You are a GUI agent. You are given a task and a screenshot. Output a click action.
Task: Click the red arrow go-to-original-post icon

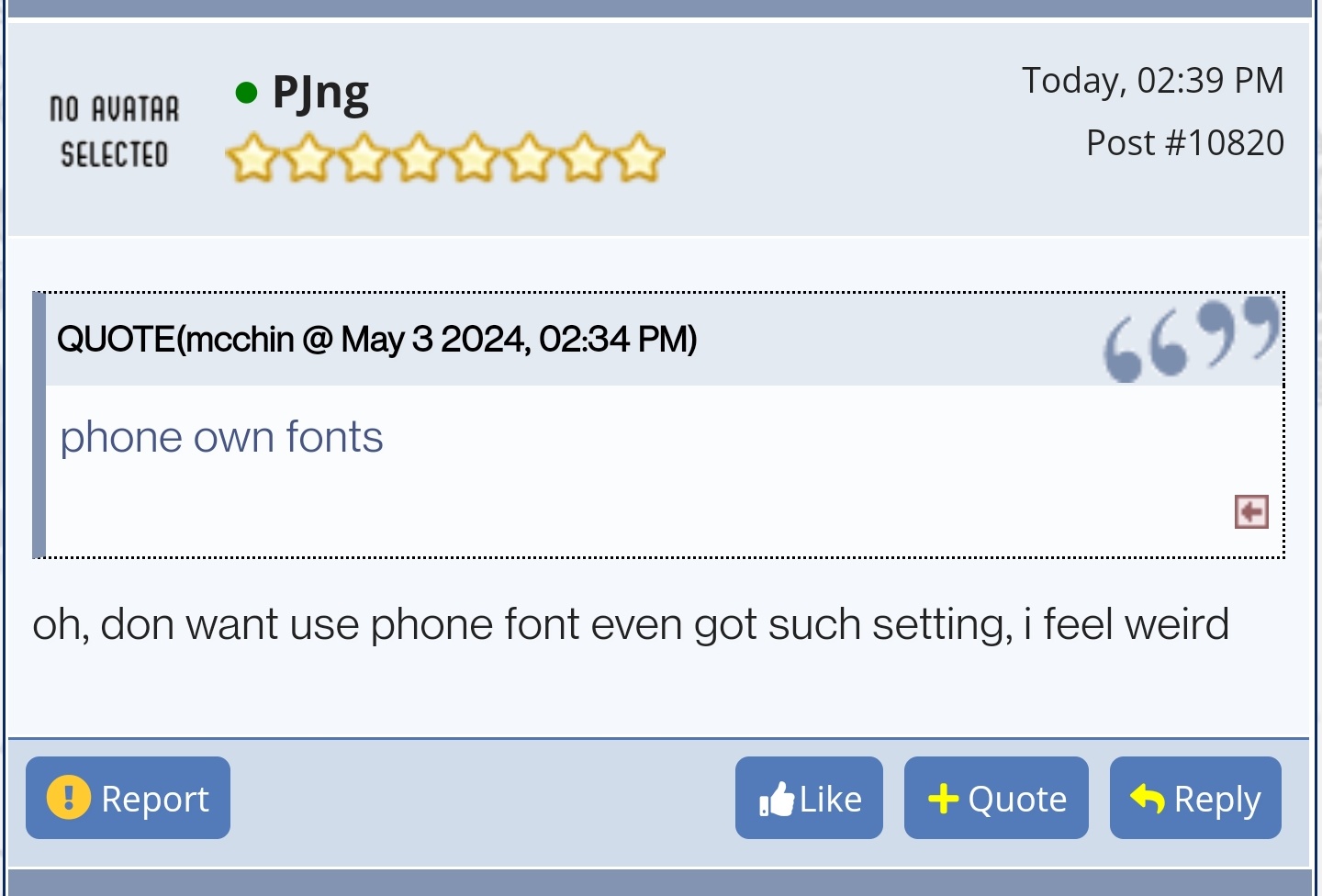coord(1251,511)
